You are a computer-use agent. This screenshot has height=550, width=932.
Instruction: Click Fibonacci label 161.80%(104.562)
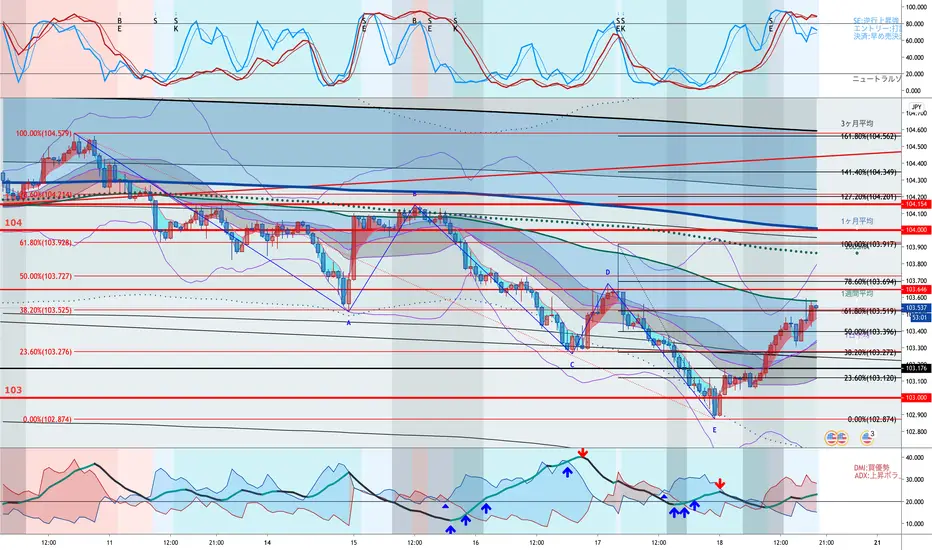(x=868, y=136)
